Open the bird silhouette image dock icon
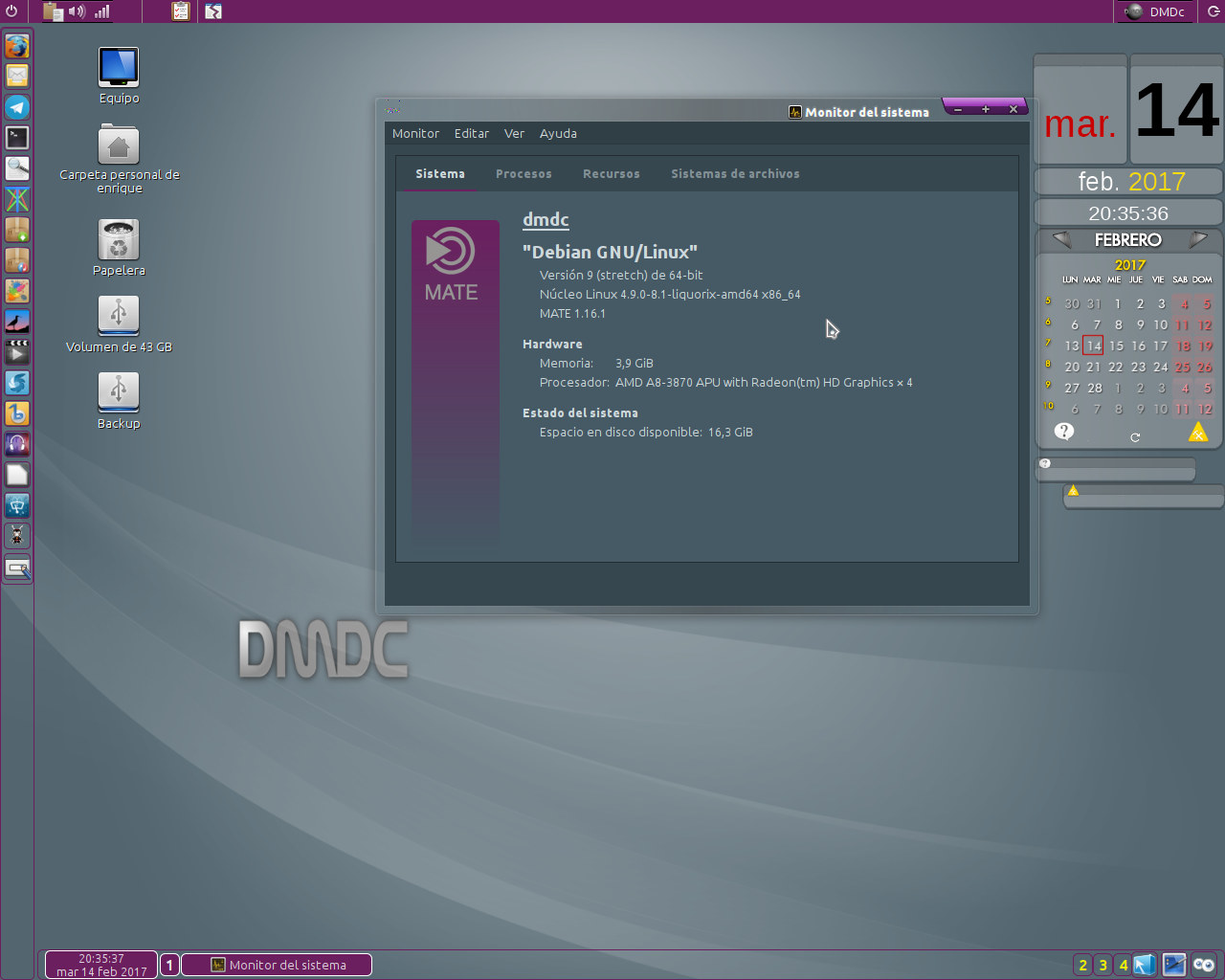 (17, 321)
